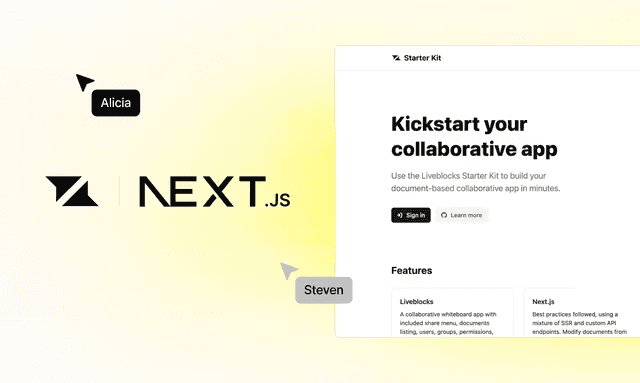The height and width of the screenshot is (383, 640).
Task: Click the Steven name label
Action: (324, 290)
